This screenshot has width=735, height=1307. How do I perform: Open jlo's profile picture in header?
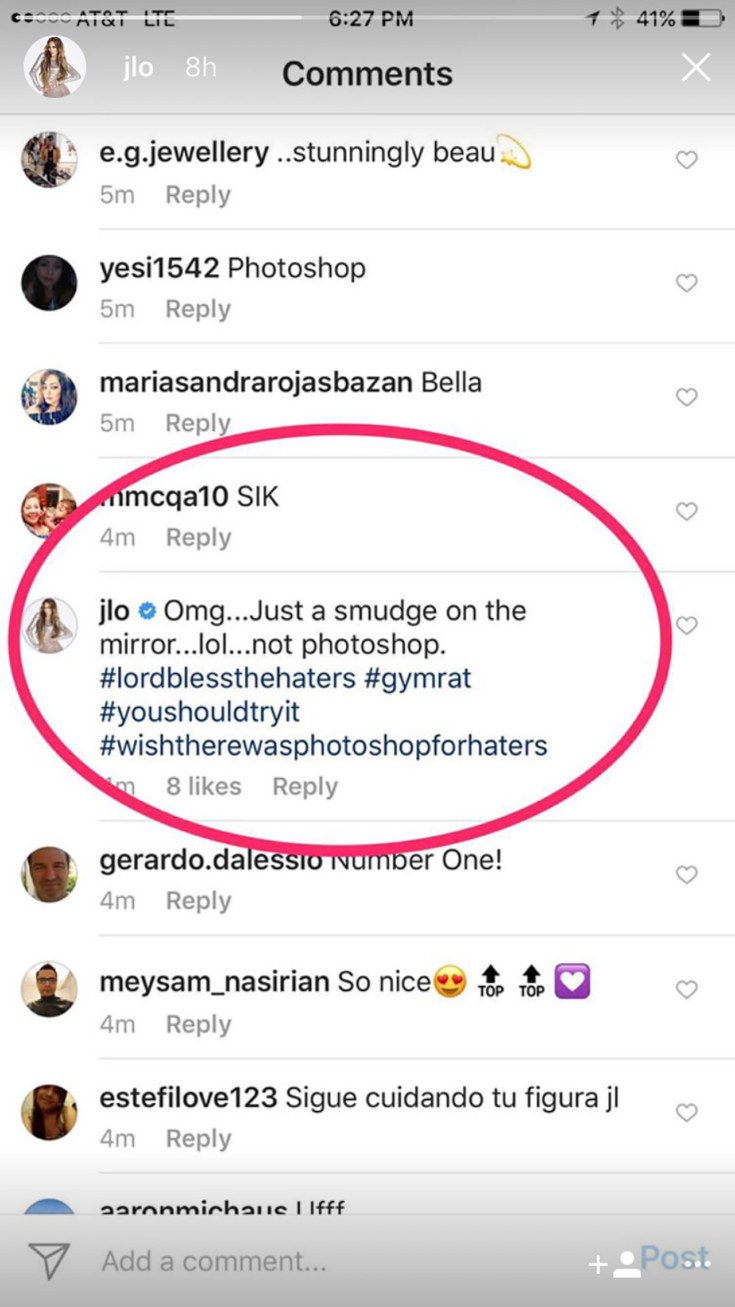point(55,68)
